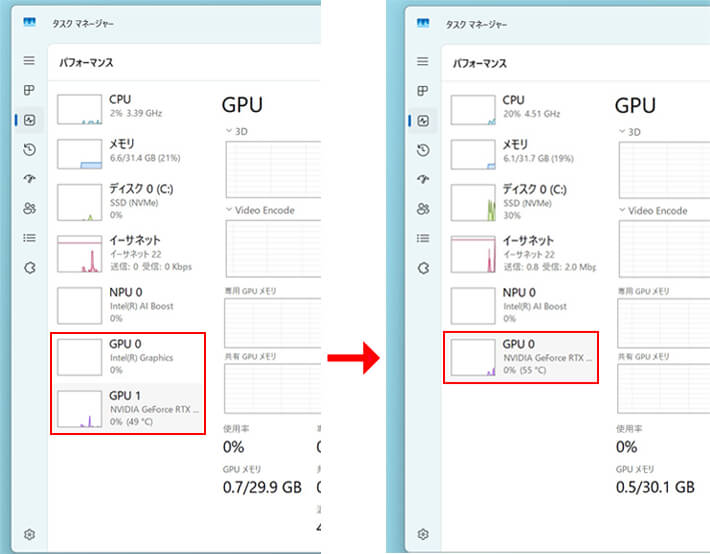Select CPU 2% 3.39 GHz in left window
710x554 pixels.
tap(128, 109)
